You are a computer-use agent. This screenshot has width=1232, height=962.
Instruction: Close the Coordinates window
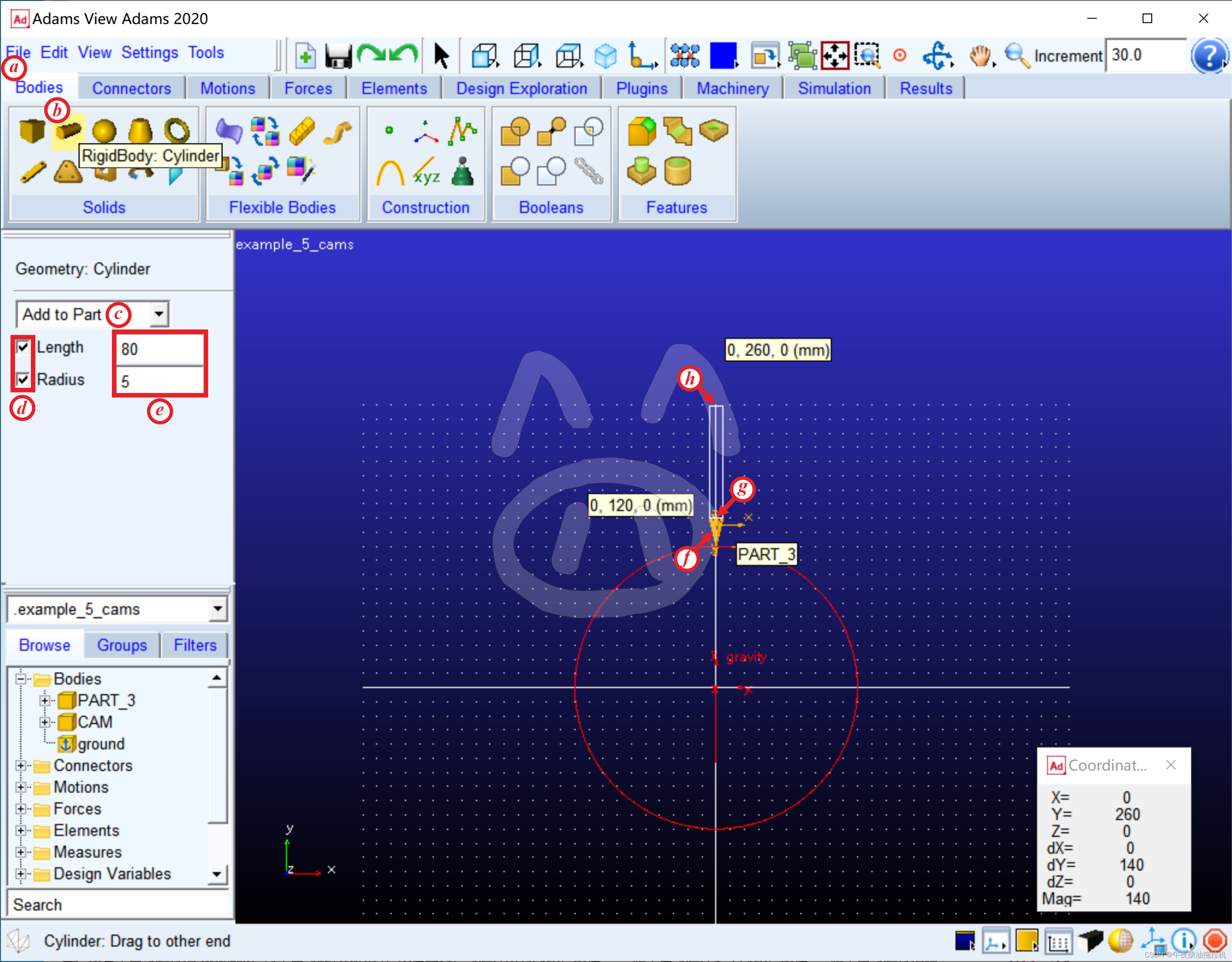1171,765
